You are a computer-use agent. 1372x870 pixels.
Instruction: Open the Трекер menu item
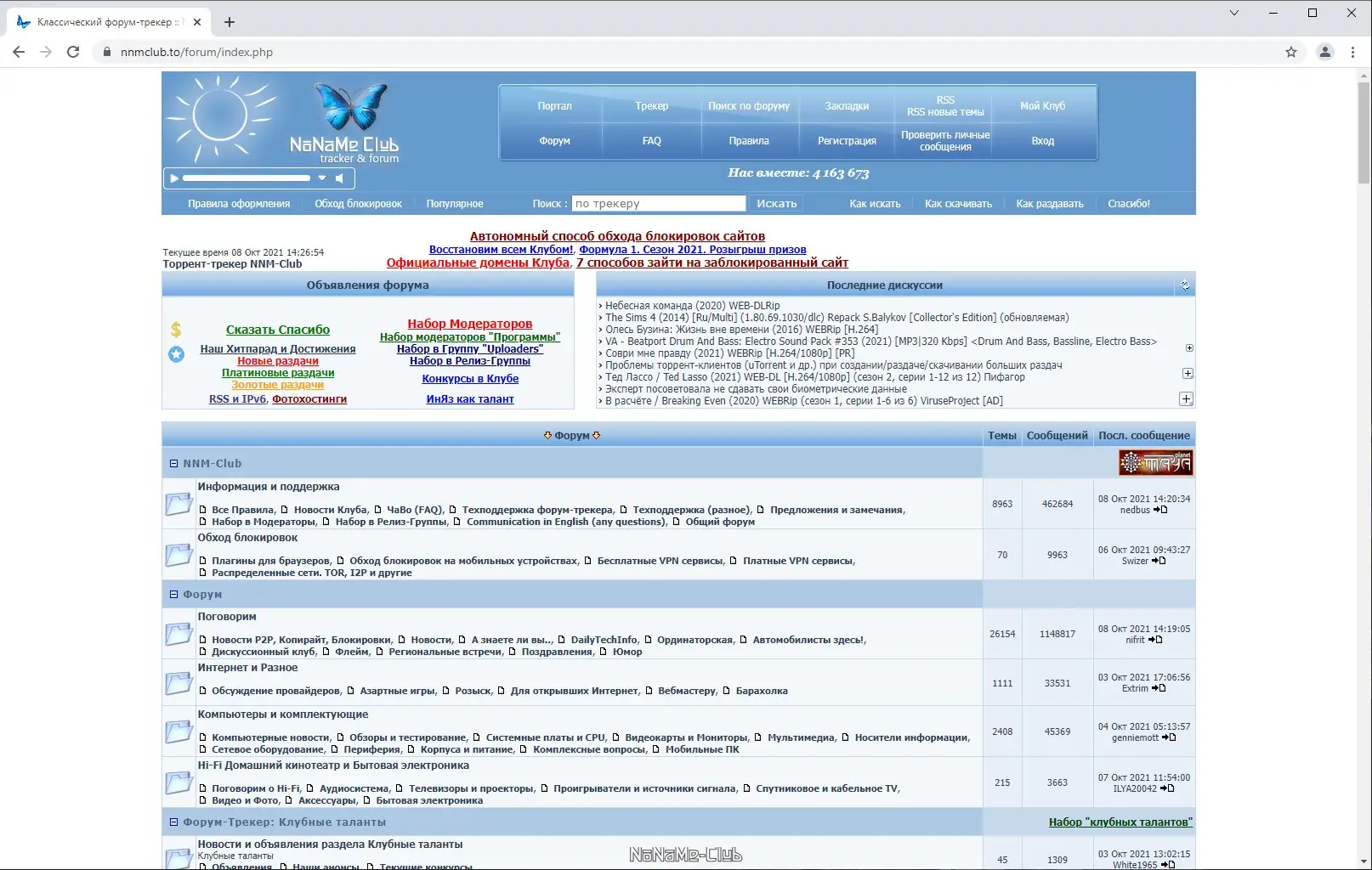[652, 106]
